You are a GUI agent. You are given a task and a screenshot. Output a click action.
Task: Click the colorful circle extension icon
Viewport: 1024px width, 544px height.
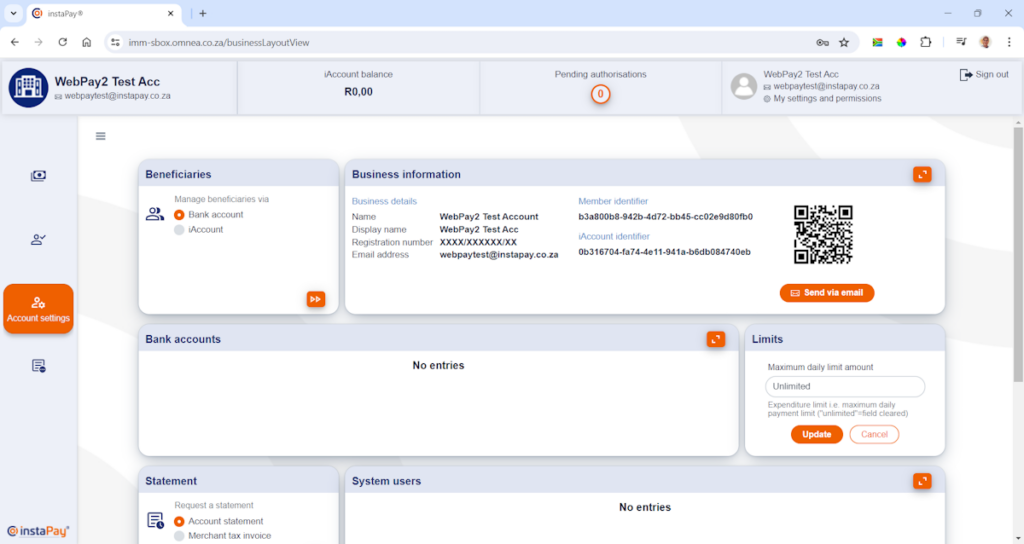tap(901, 42)
